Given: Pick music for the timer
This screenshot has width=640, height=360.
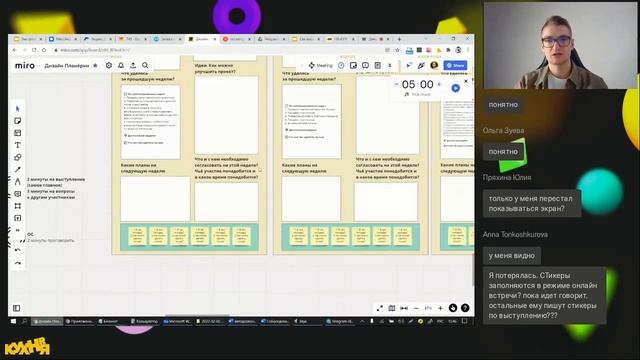Looking at the screenshot, I should tap(418, 94).
